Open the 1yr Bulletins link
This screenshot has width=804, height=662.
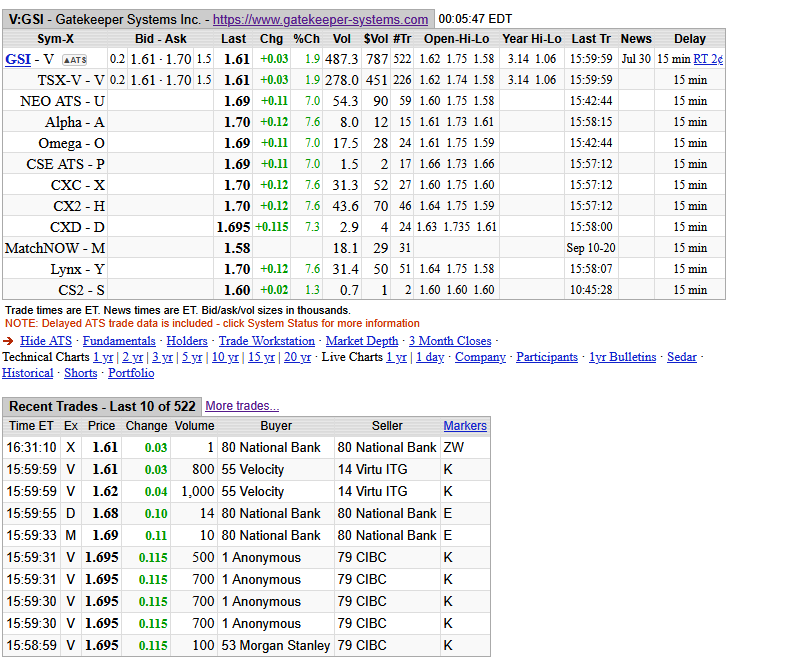(622, 357)
